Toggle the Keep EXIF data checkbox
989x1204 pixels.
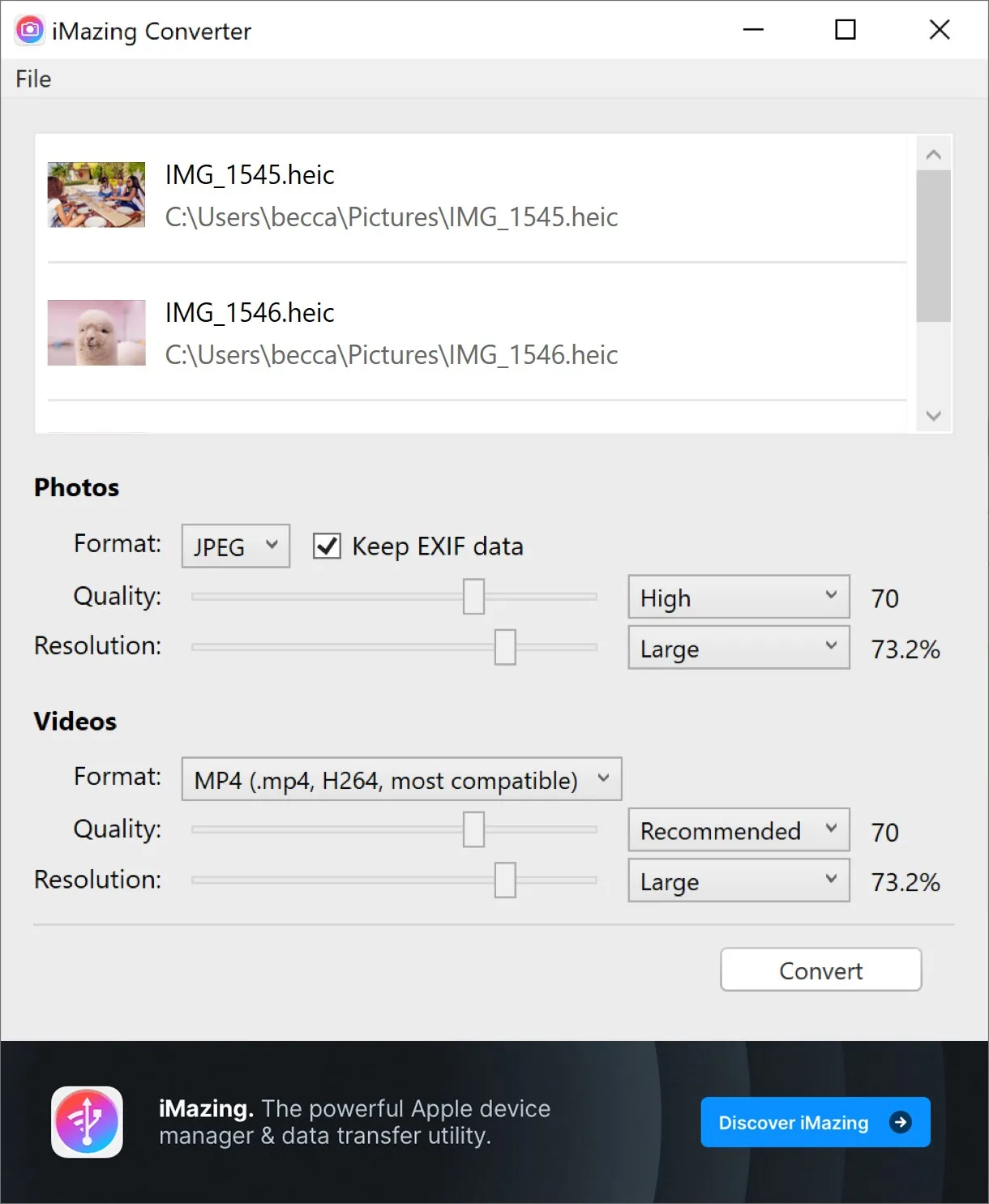[328, 546]
